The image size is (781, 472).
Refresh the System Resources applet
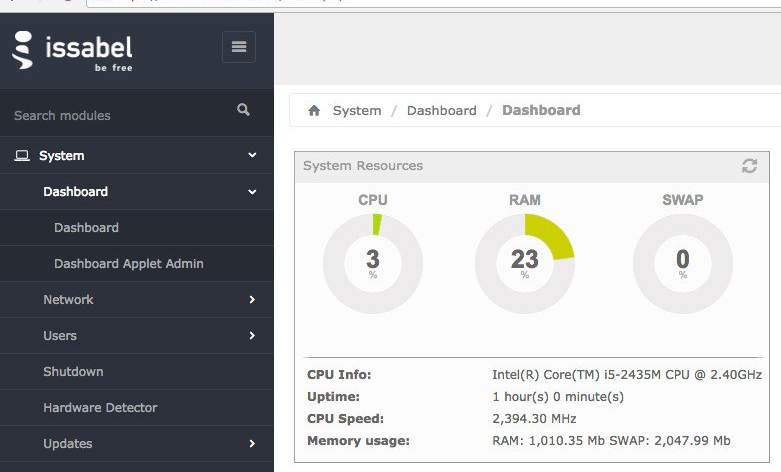click(x=749, y=166)
